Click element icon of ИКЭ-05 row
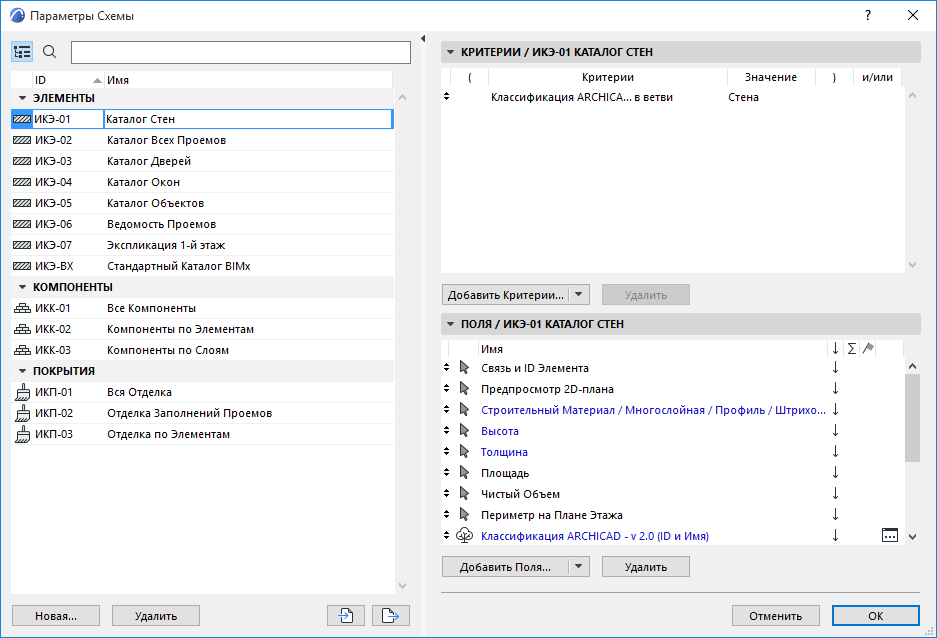937x638 pixels. 22,203
